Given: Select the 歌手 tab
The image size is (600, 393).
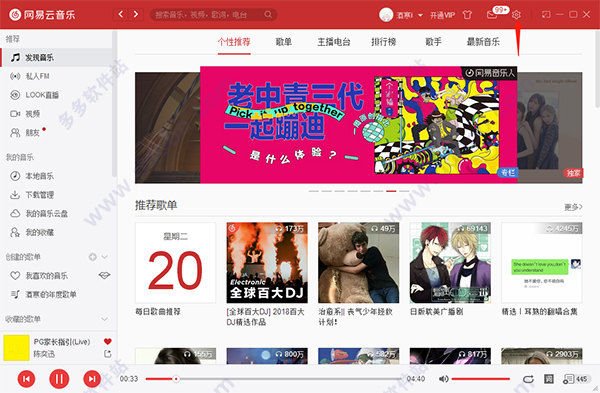Looking at the screenshot, I should [433, 42].
